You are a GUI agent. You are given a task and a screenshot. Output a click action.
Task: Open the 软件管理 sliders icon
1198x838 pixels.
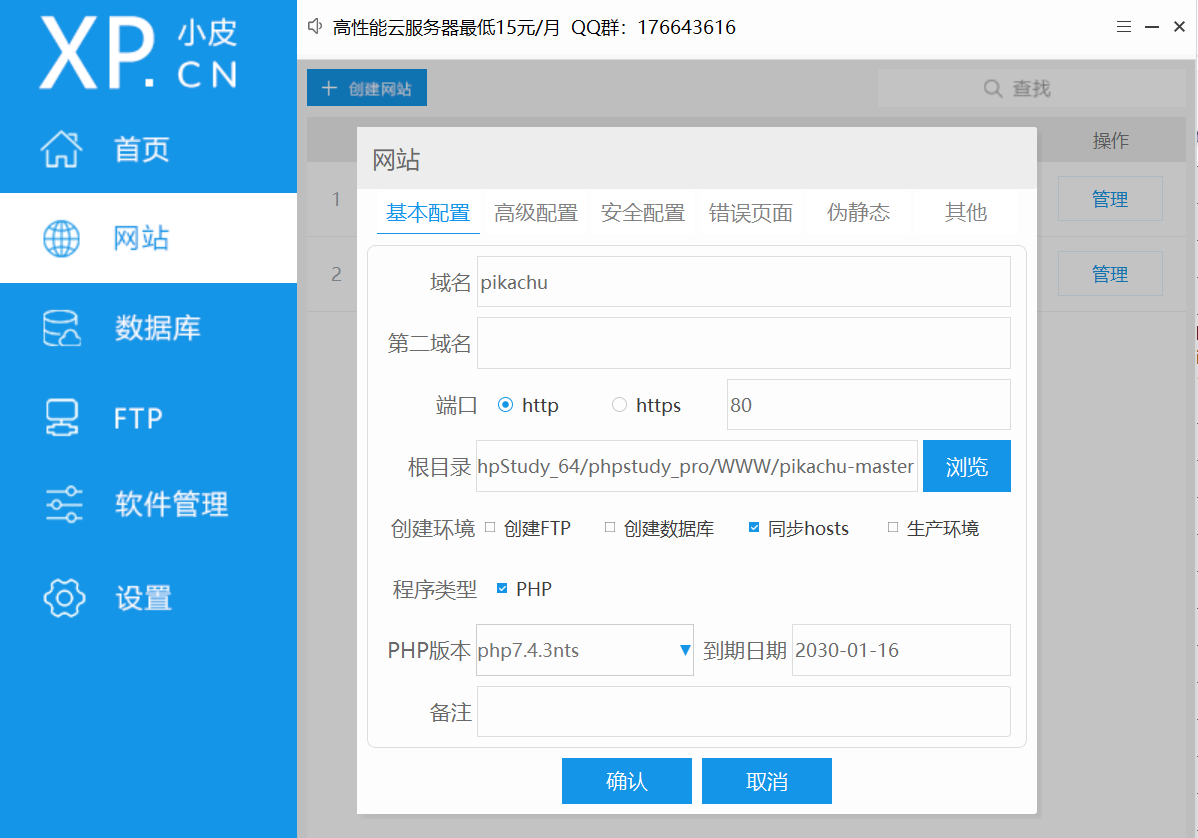click(64, 504)
